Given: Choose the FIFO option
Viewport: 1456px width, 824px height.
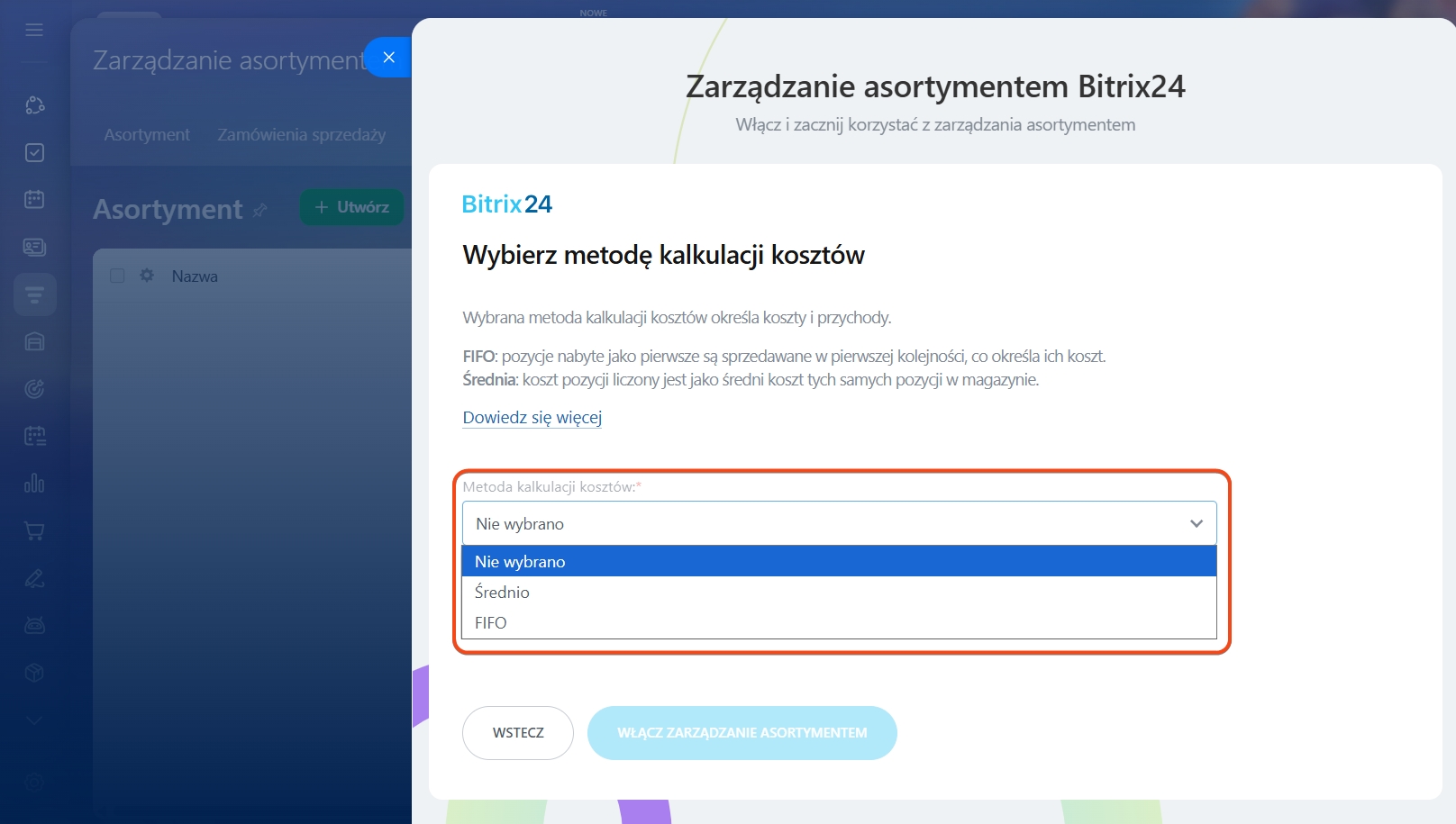Looking at the screenshot, I should click(x=839, y=622).
